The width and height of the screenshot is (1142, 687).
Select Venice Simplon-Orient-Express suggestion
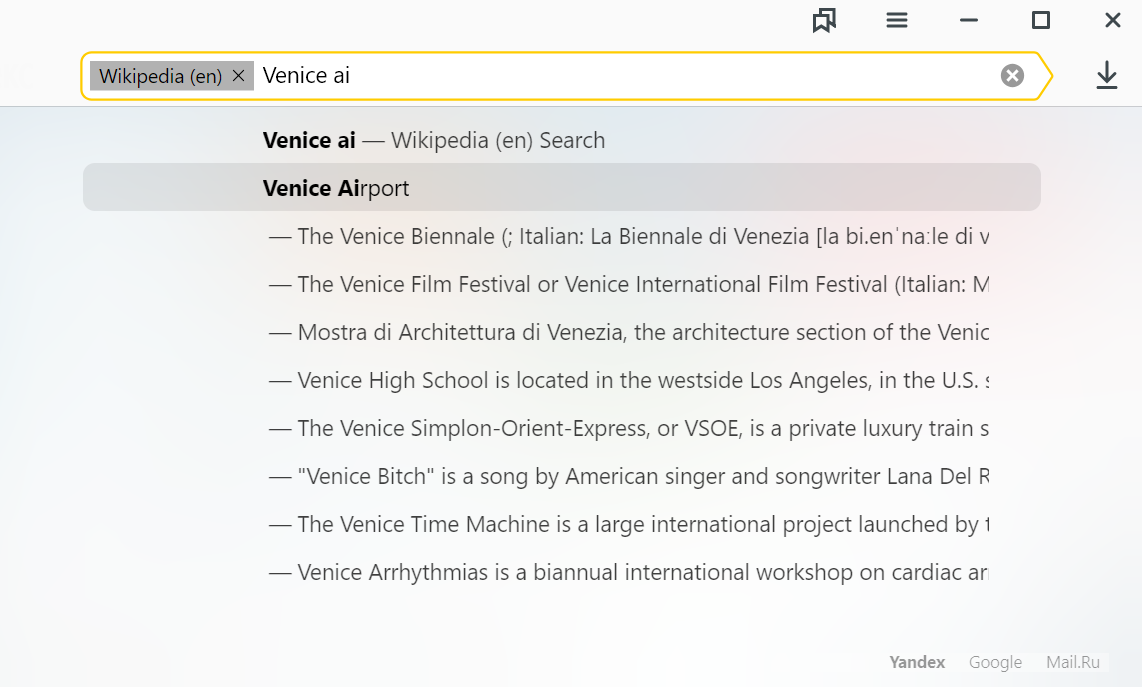(562, 428)
